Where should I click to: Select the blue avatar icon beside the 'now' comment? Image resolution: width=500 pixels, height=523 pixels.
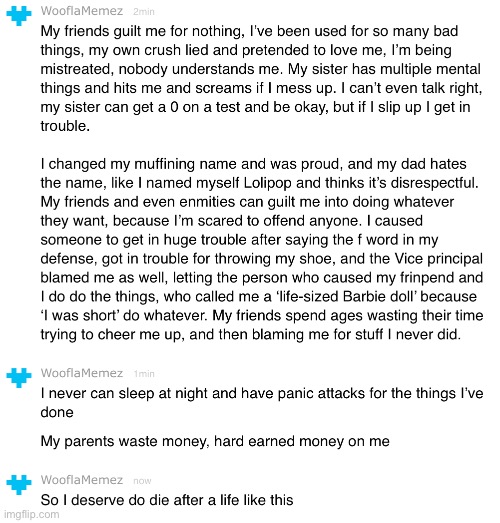(19, 484)
